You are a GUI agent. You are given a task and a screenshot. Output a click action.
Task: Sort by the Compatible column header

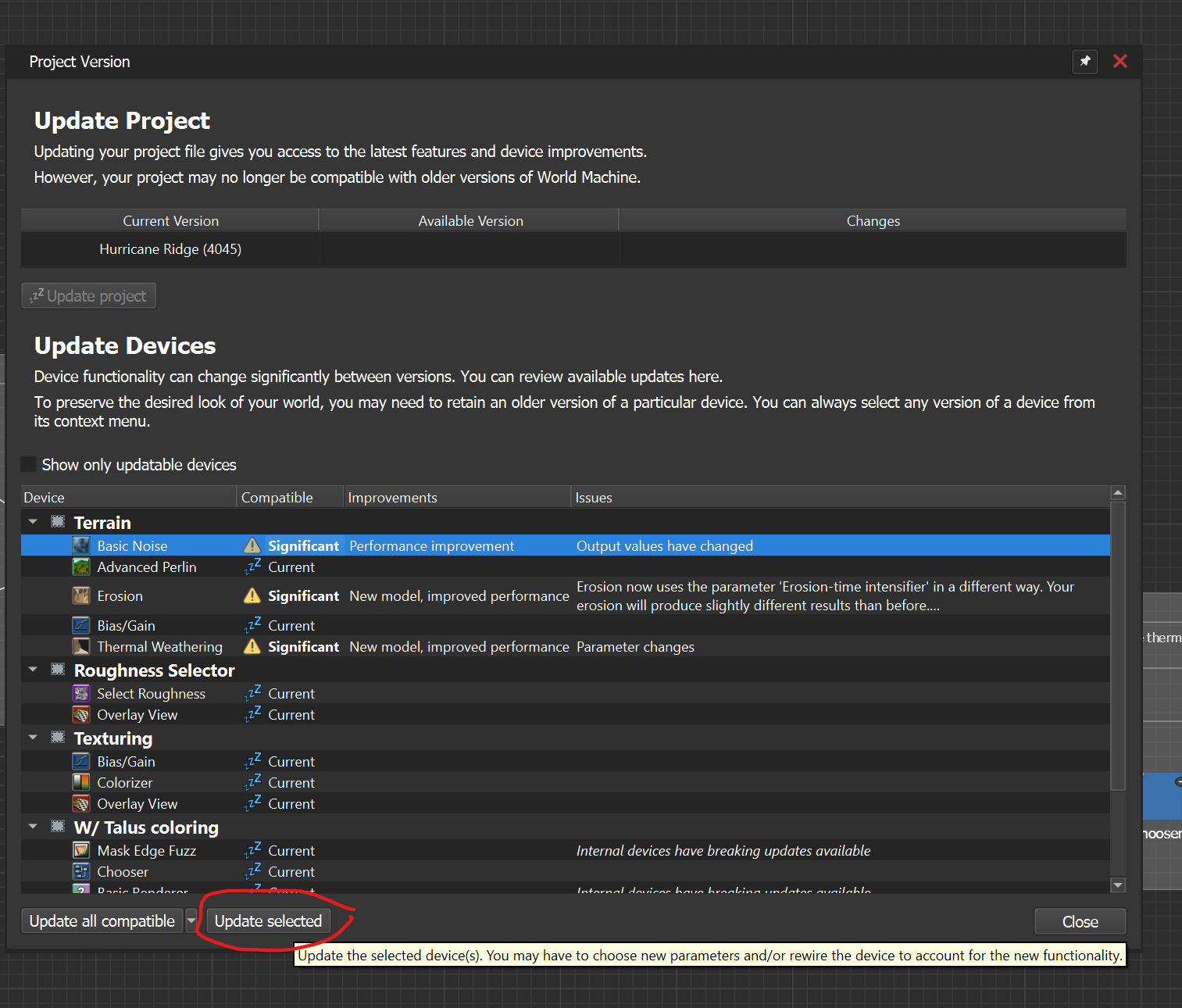click(x=291, y=497)
